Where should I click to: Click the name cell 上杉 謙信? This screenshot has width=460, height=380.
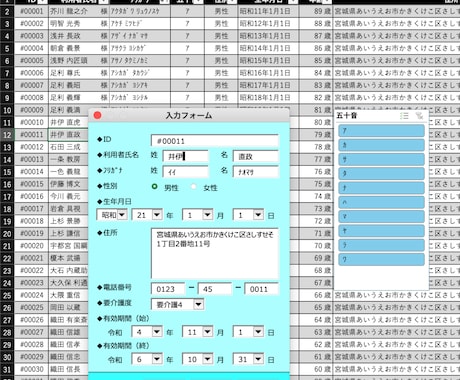pos(68,233)
